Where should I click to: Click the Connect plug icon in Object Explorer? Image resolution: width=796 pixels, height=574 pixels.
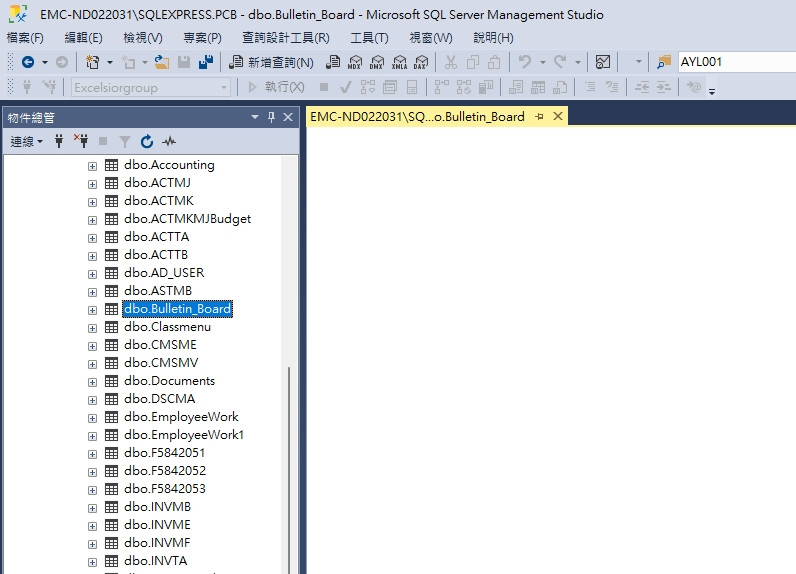click(x=59, y=141)
